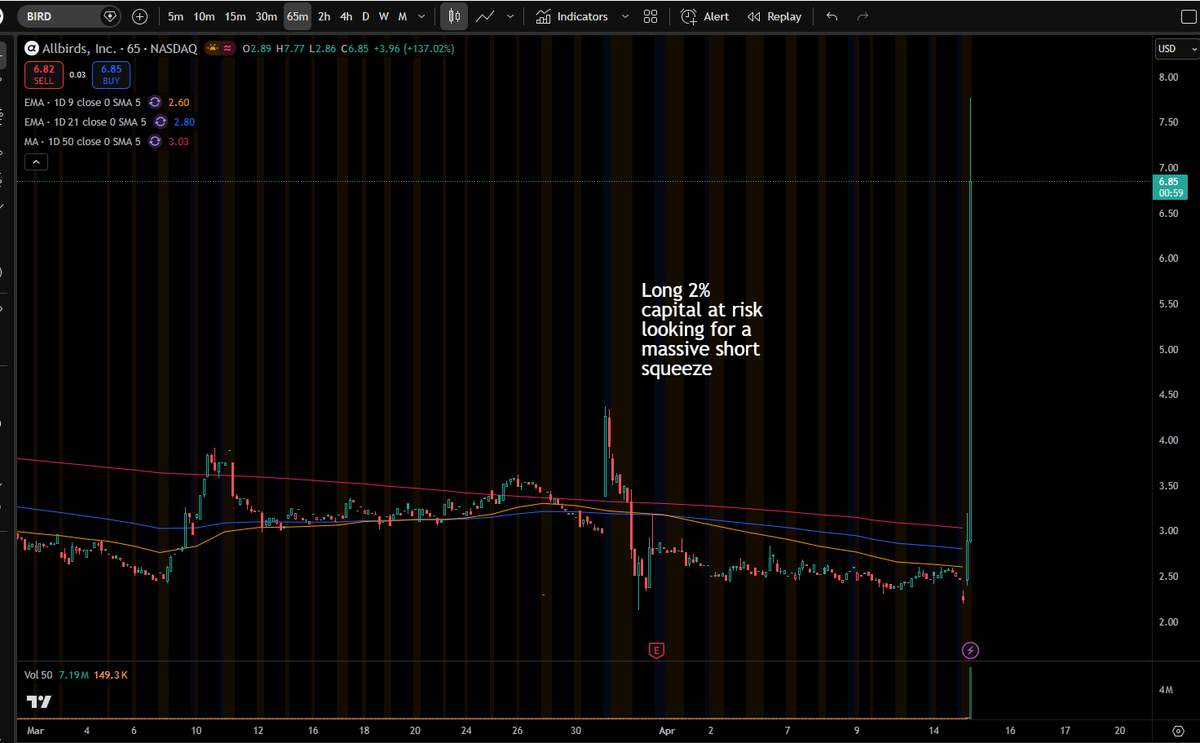Collapse the indicator legend with the chevron
This screenshot has width=1200, height=743.
click(35, 161)
